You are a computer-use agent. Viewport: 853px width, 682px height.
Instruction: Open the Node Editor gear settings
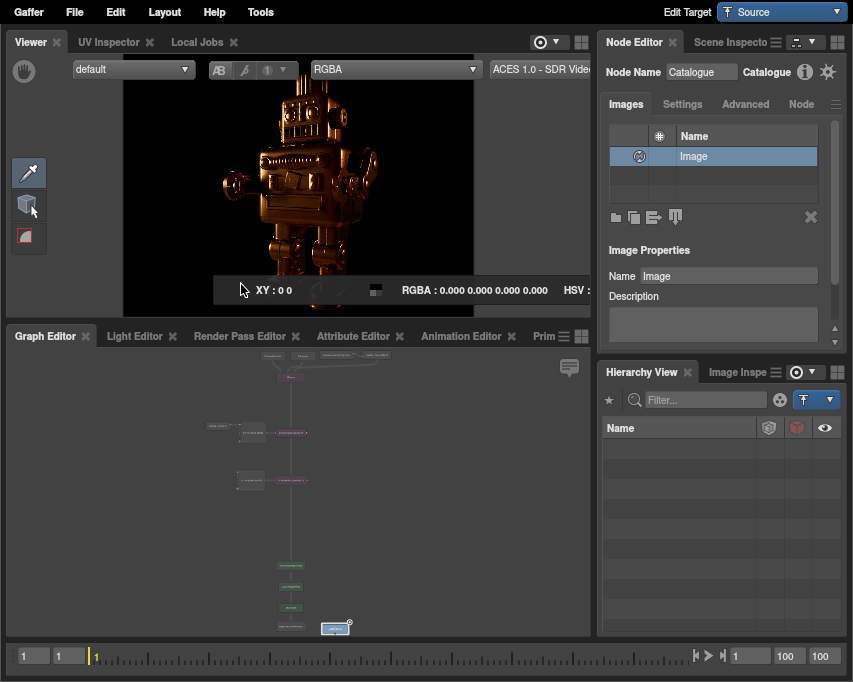[x=828, y=72]
